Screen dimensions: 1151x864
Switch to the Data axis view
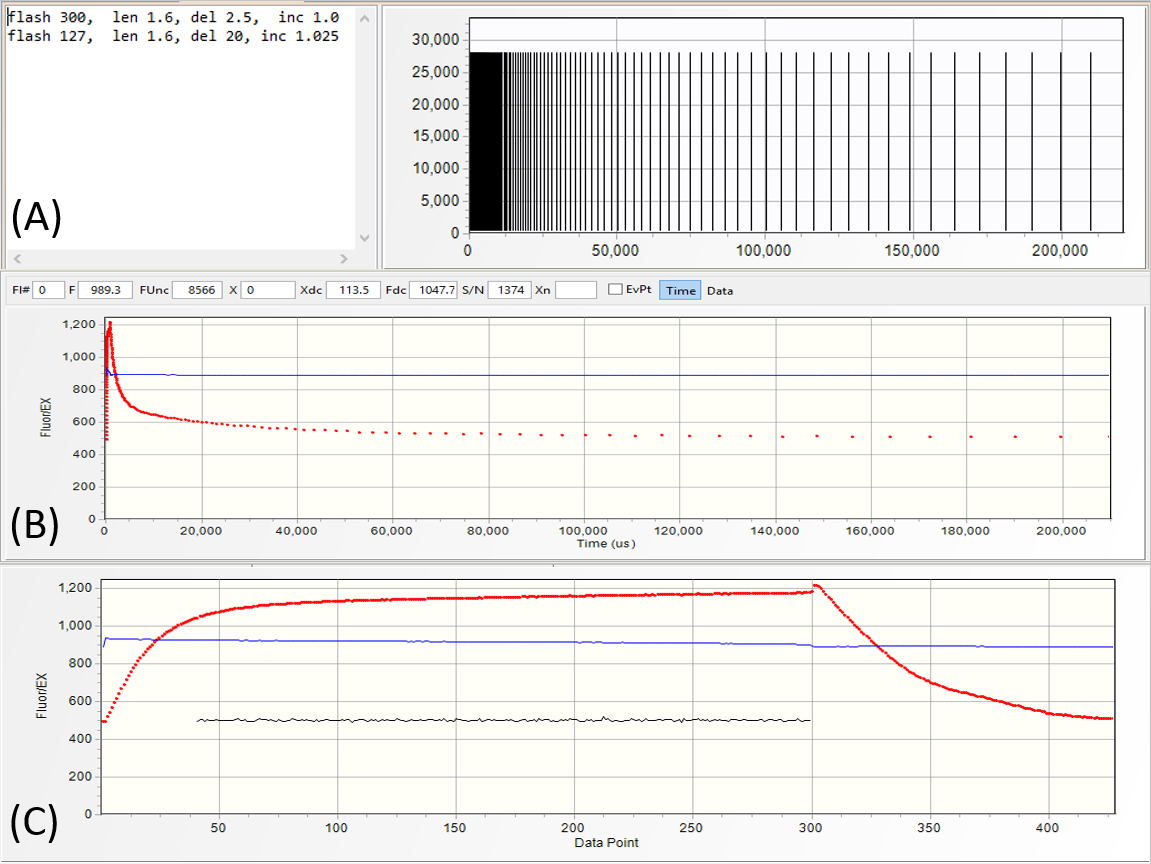click(720, 290)
